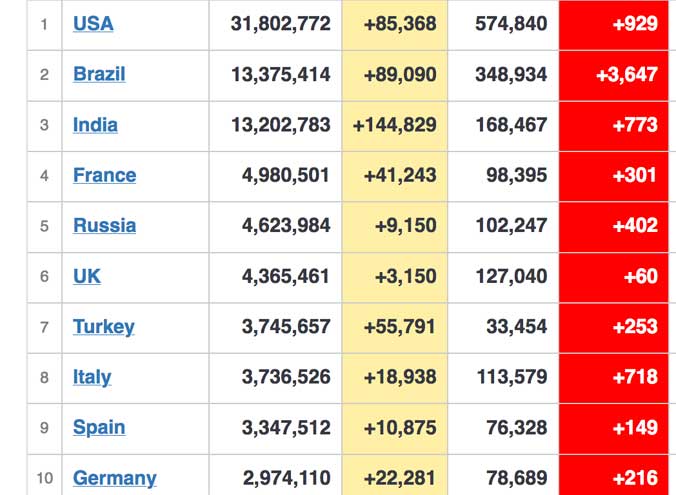Select Spain total deaths 76,328 cell
Viewport: 676px width, 495px height.
[504, 429]
